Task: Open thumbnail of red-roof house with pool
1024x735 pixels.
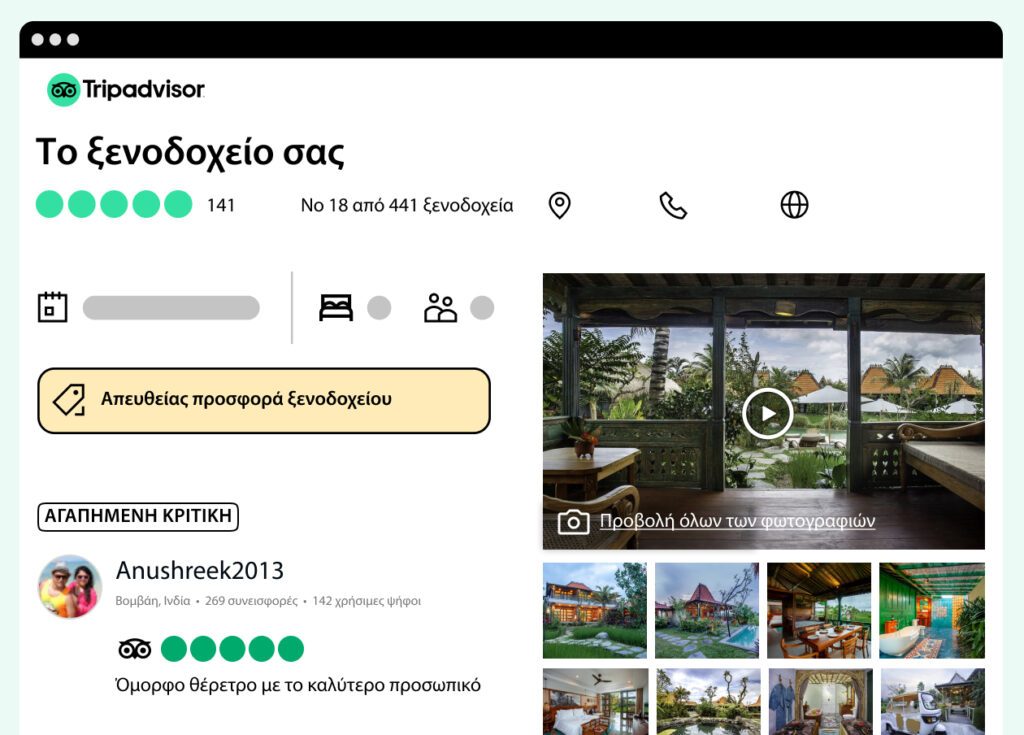Action: tap(707, 610)
